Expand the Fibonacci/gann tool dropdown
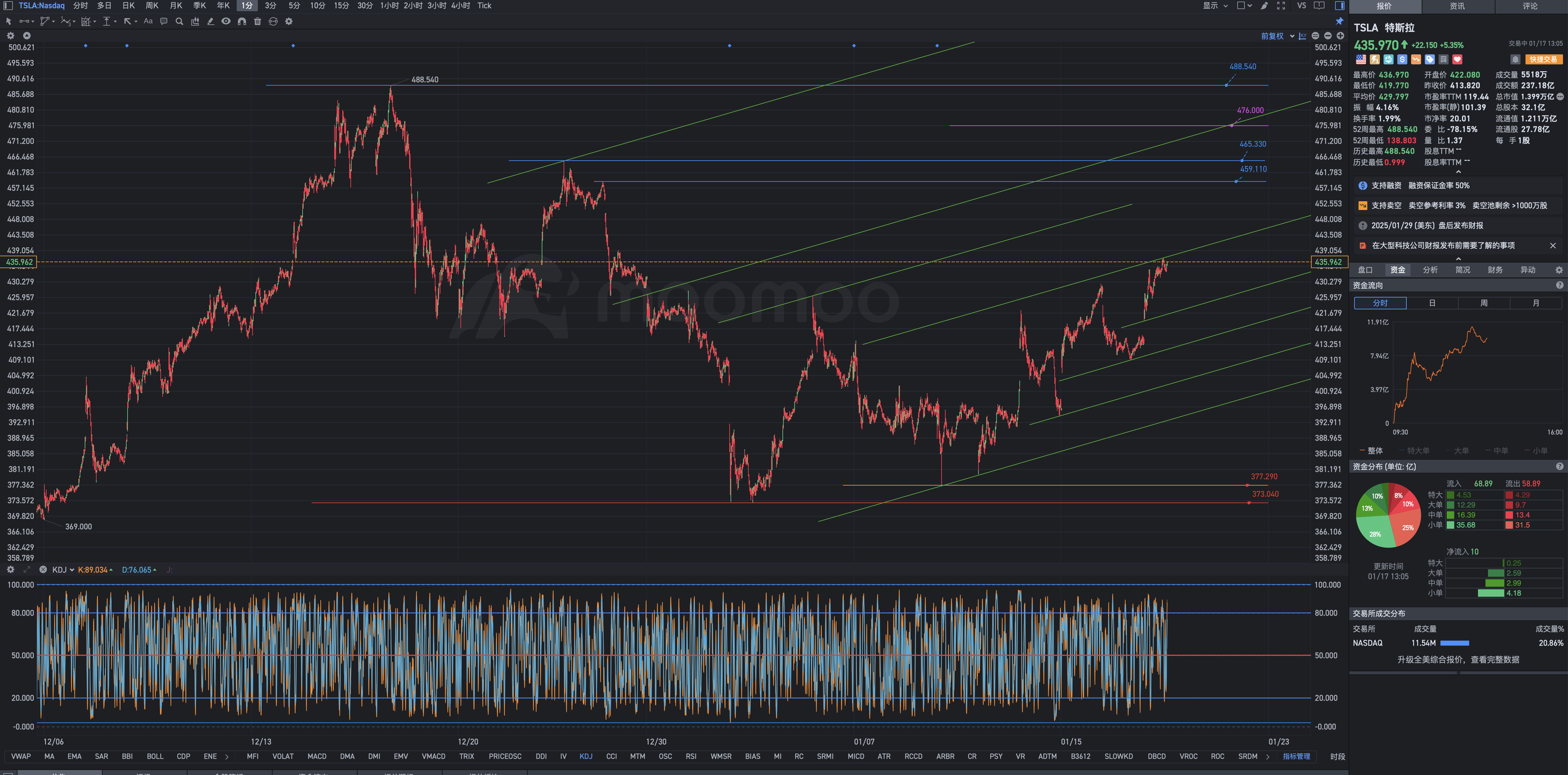 pos(95,22)
